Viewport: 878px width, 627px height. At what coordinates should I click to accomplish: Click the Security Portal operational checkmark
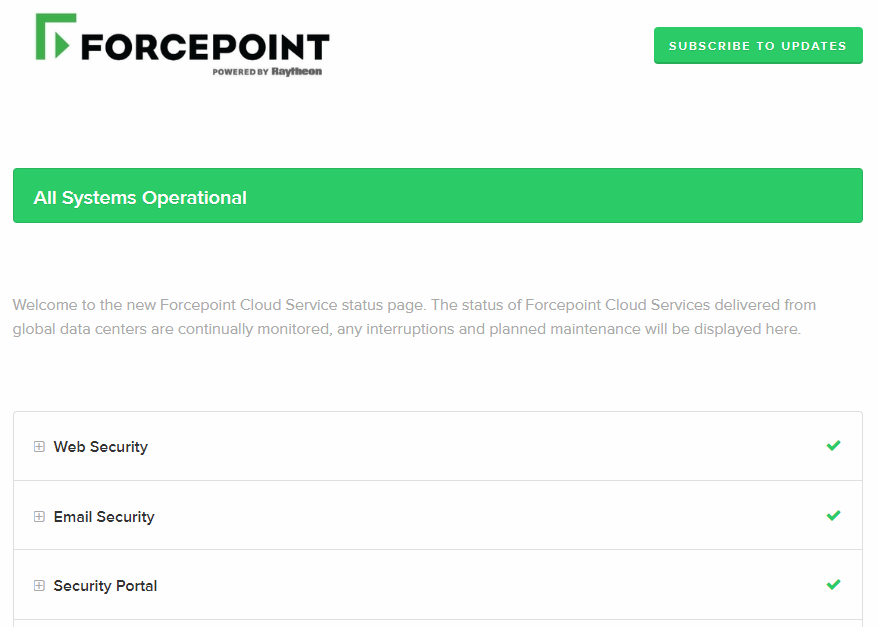coord(833,584)
